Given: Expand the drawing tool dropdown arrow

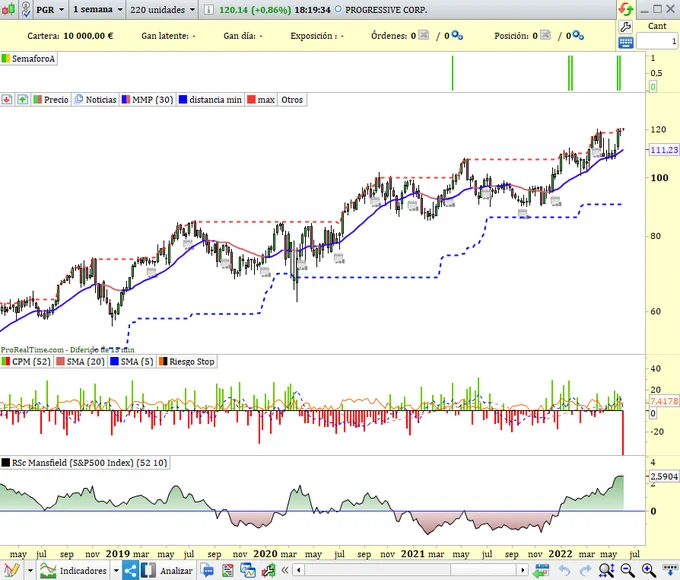Looking at the screenshot, I should coord(30,570).
